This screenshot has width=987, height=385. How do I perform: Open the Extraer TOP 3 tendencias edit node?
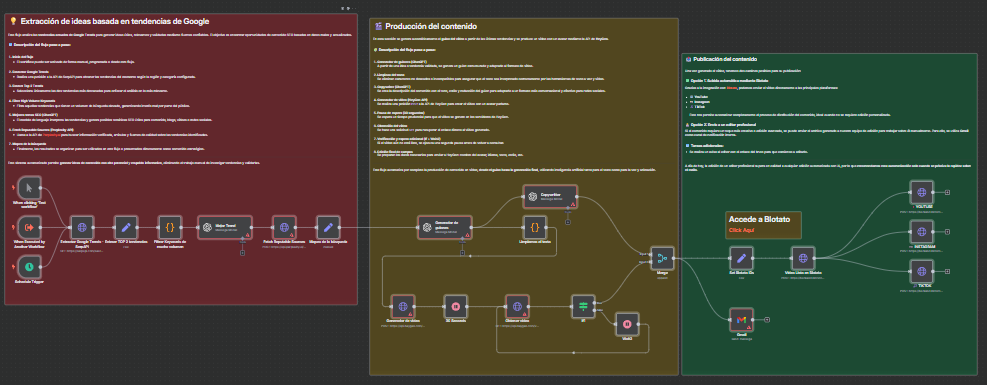tap(125, 227)
